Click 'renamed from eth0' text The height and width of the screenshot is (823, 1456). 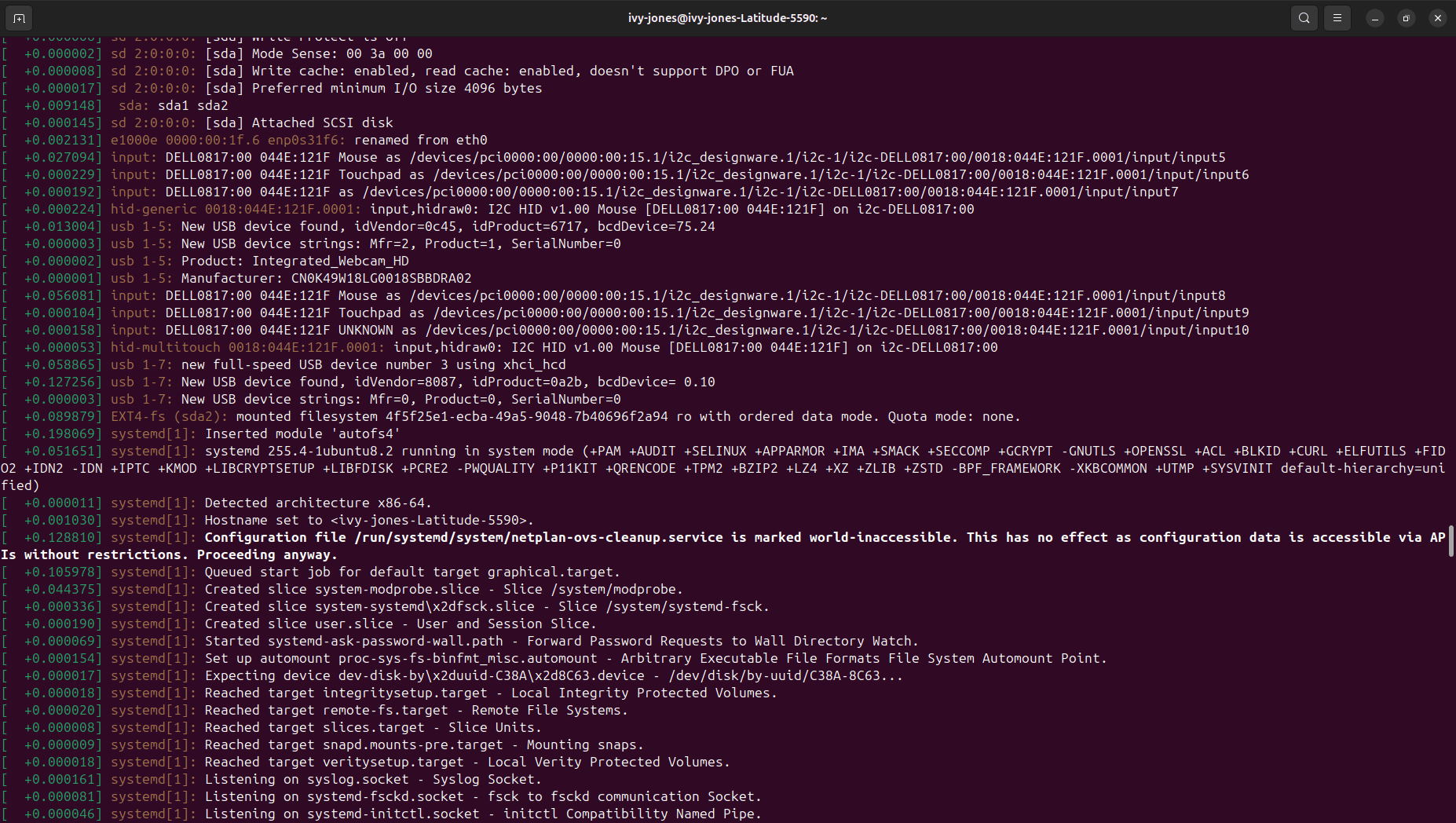pyautogui.click(x=421, y=140)
